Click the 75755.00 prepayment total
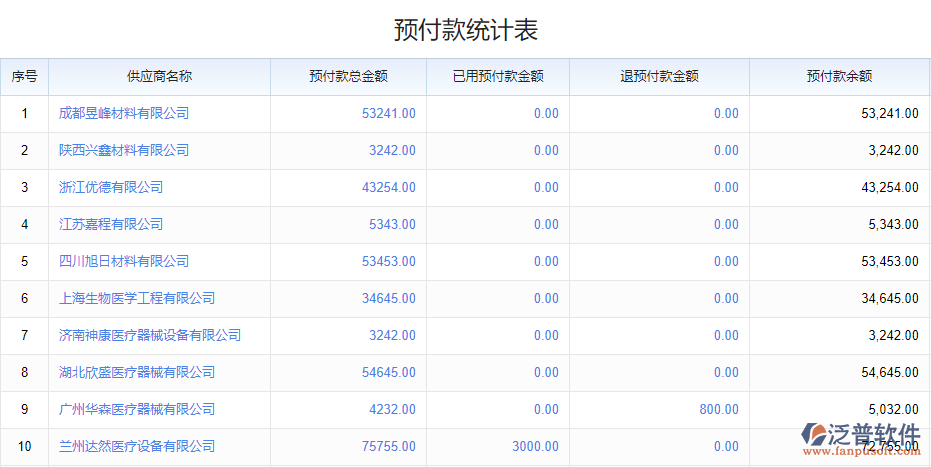This screenshot has height=467, width=931. (x=389, y=446)
